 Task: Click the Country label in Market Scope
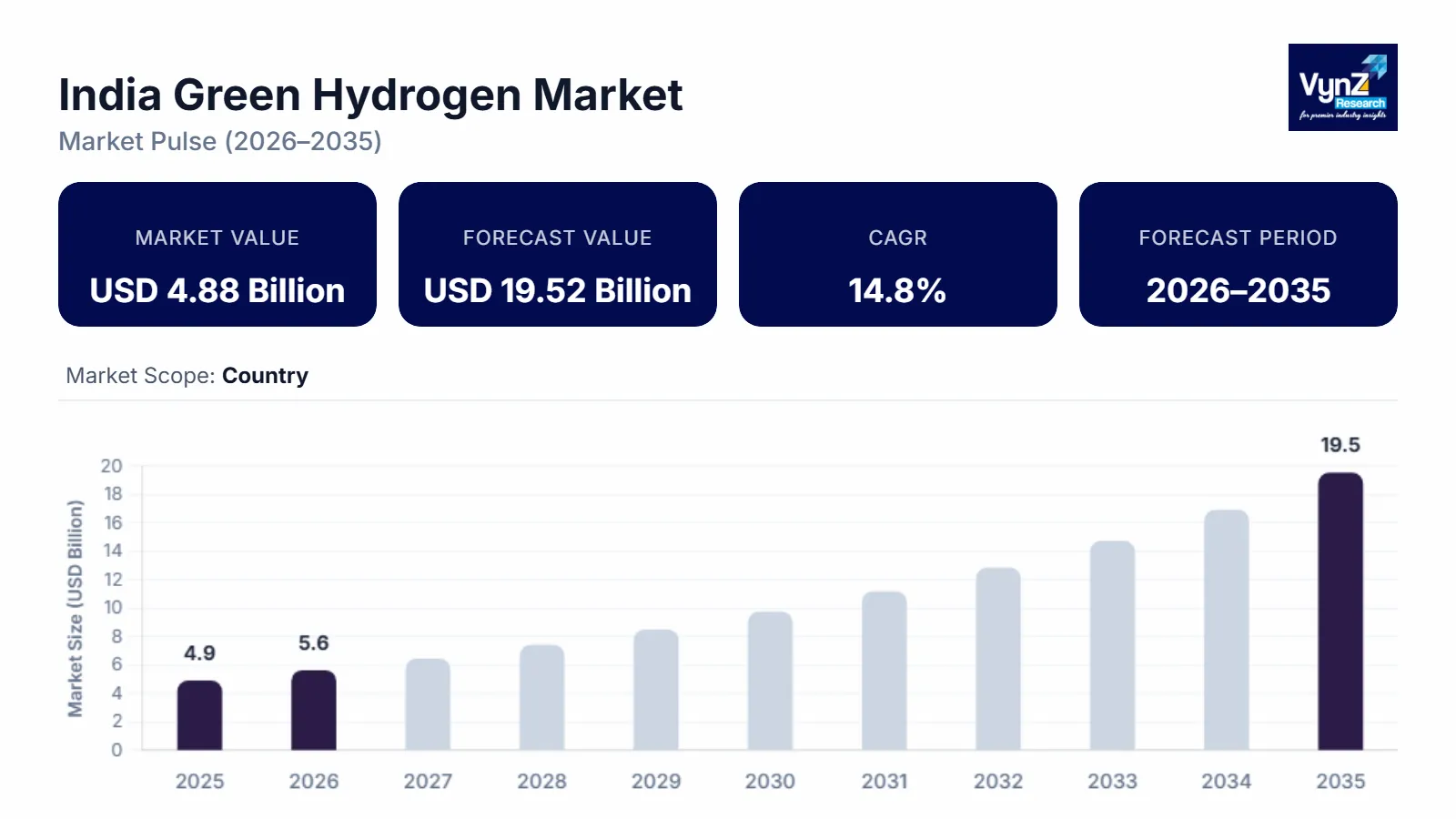point(265,375)
